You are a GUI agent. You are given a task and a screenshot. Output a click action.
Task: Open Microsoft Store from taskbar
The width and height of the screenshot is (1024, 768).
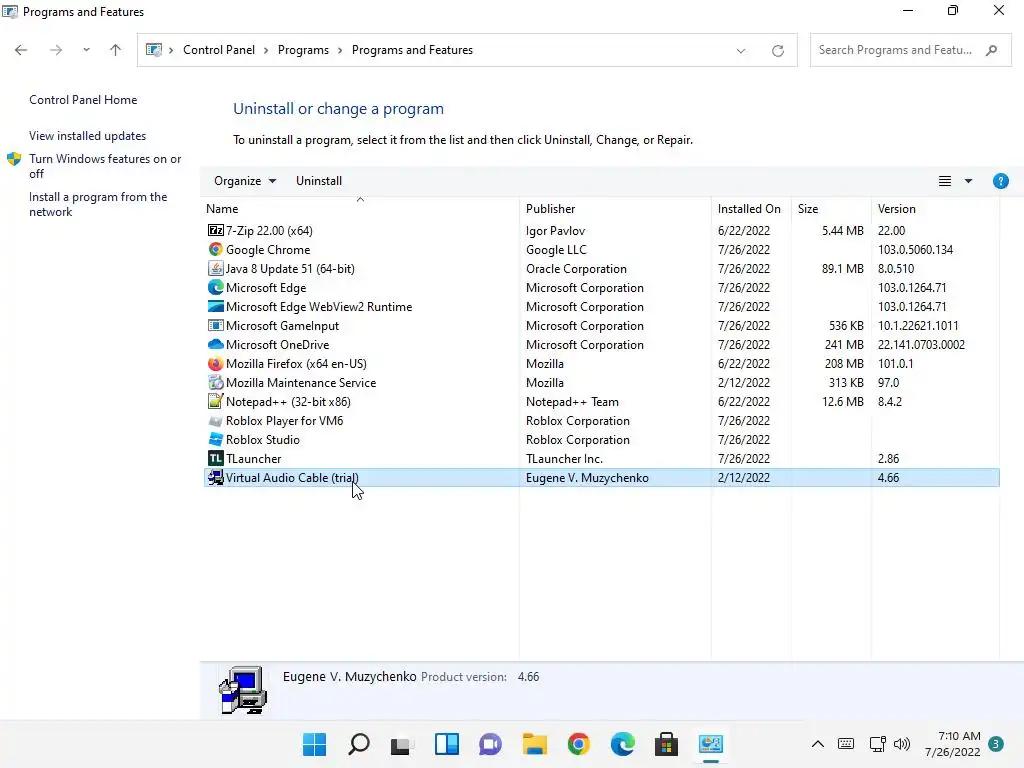pos(666,744)
